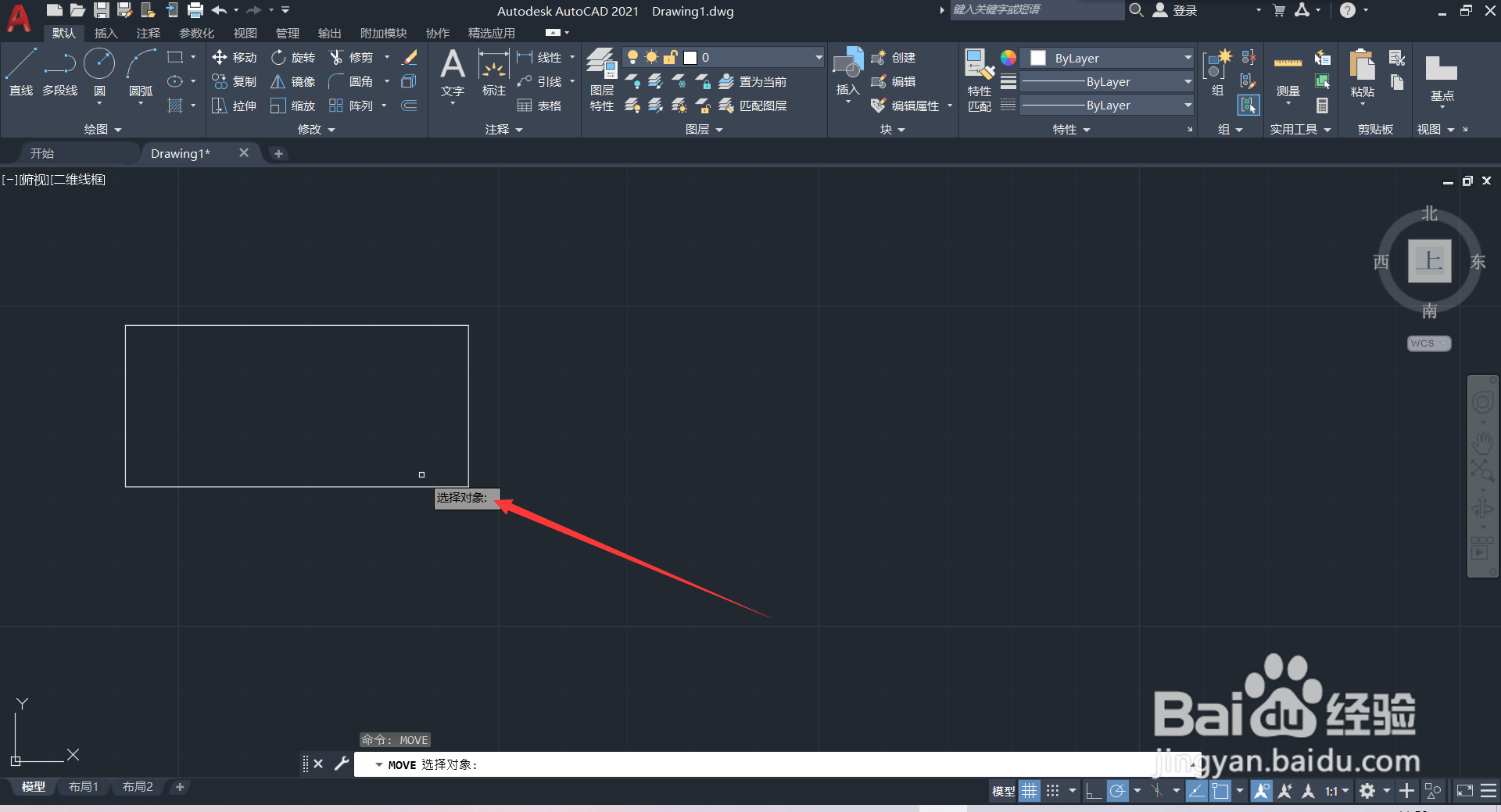Click 编辑属性 edit attributes button
1501x812 pixels.
(x=905, y=106)
